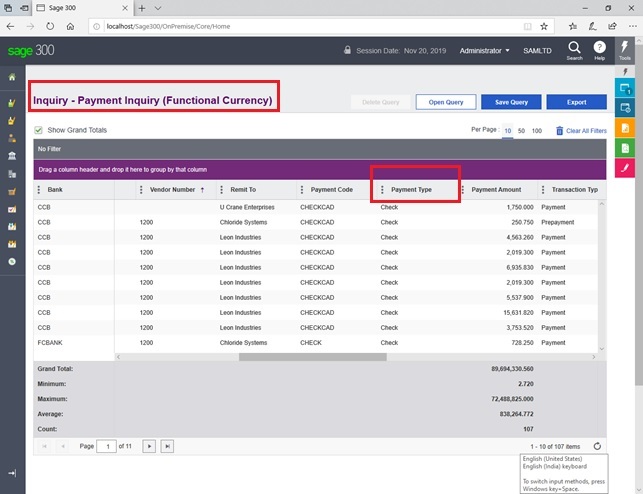This screenshot has width=643, height=494.
Task: Refresh the grid with the reload icon
Action: pos(597,446)
